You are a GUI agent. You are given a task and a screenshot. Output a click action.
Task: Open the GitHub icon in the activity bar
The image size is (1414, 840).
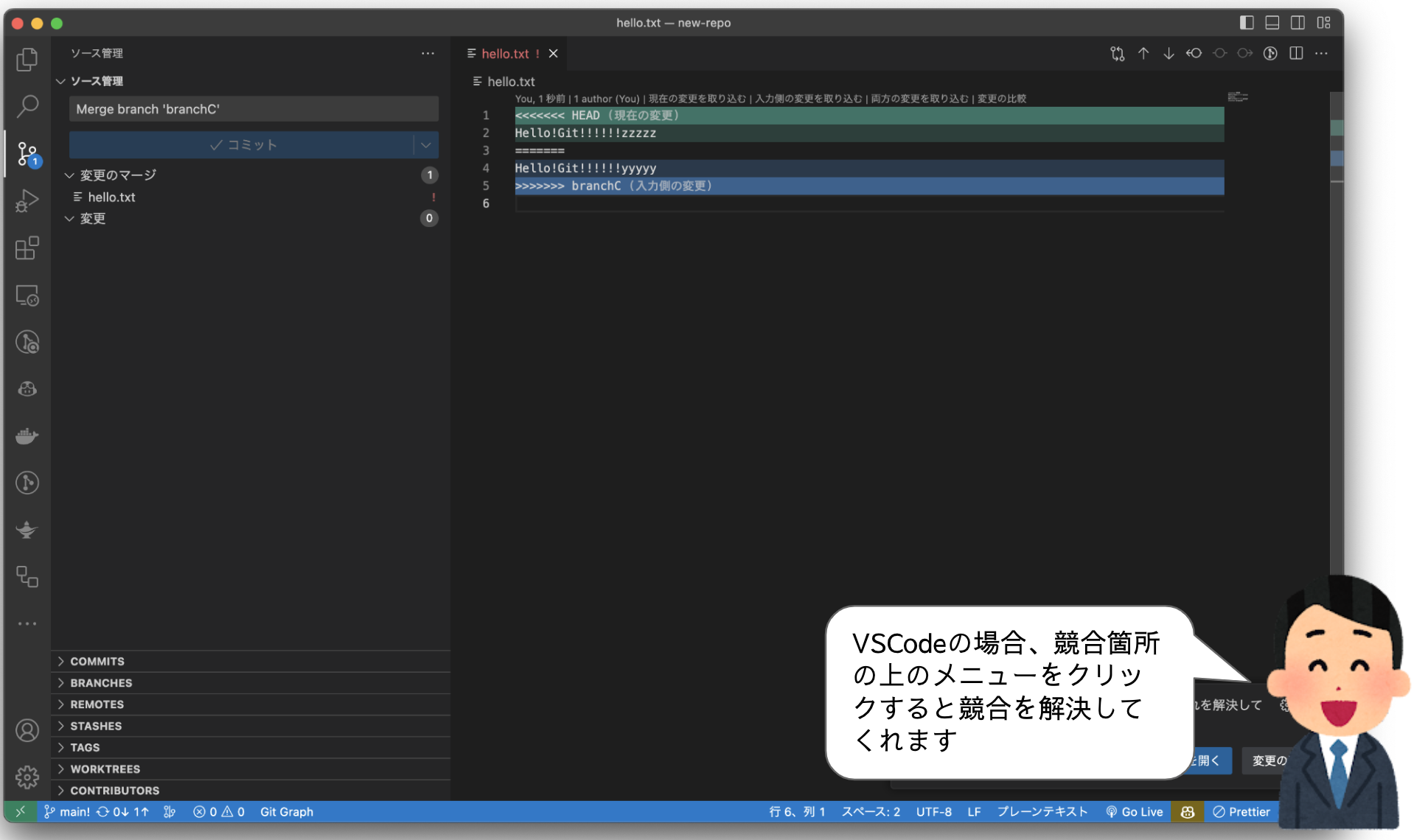point(27,389)
